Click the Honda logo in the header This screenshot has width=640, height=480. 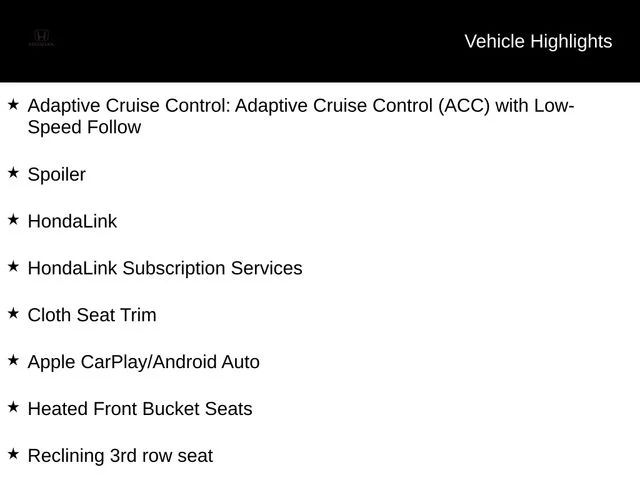tap(41, 38)
